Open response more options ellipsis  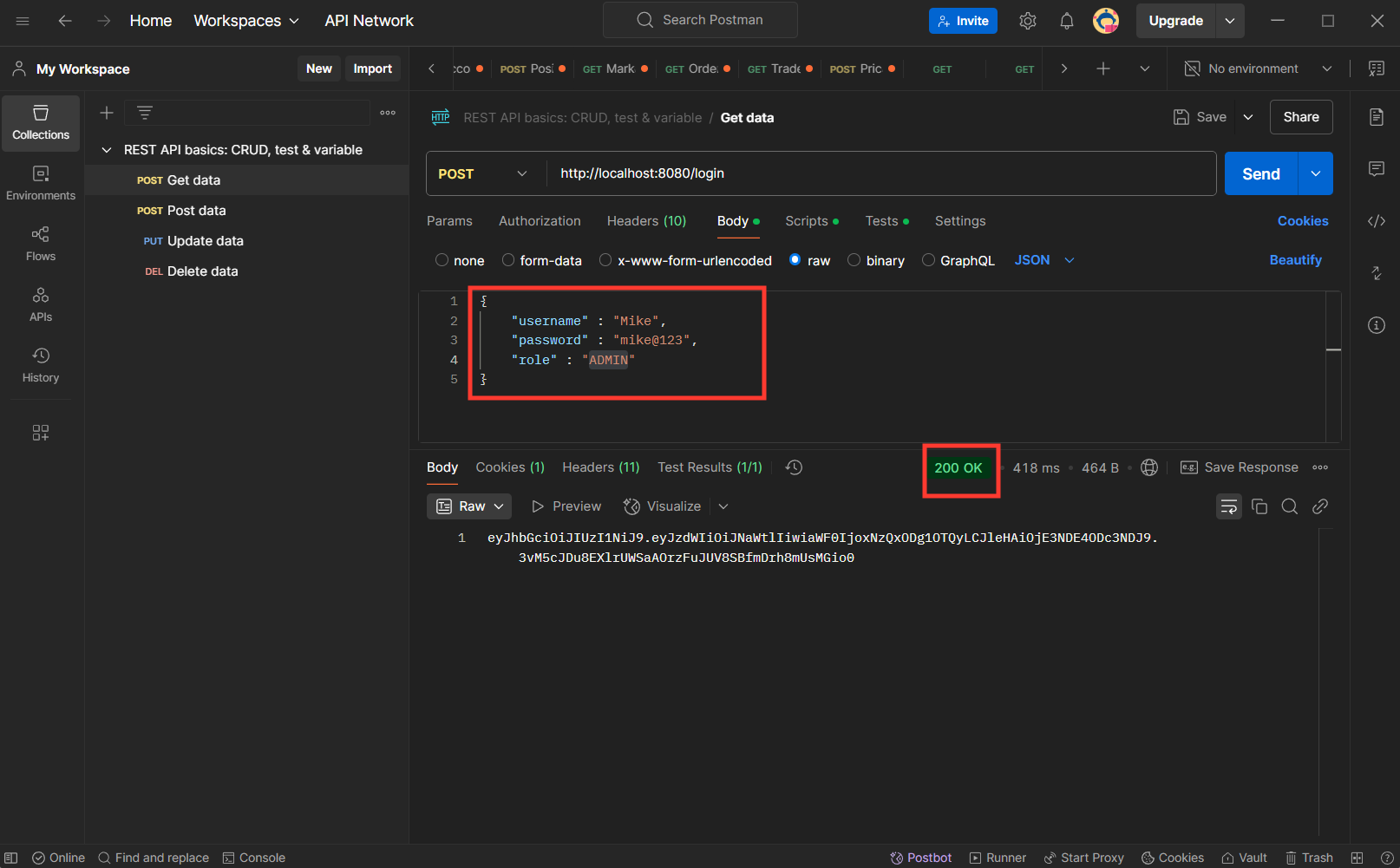1320,467
